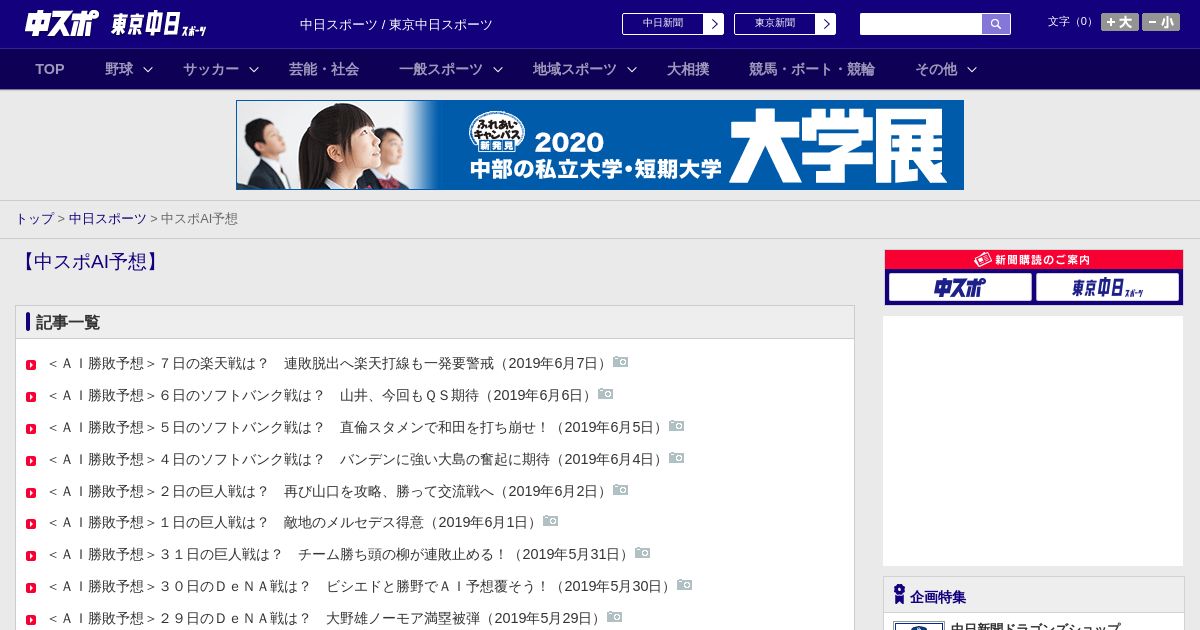Click the 記事一覧 section header
Image resolution: width=1200 pixels, height=630 pixels.
pyautogui.click(x=68, y=322)
